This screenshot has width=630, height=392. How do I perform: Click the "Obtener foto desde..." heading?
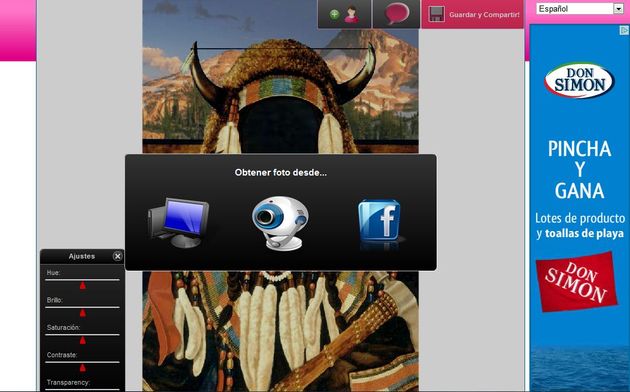280,173
